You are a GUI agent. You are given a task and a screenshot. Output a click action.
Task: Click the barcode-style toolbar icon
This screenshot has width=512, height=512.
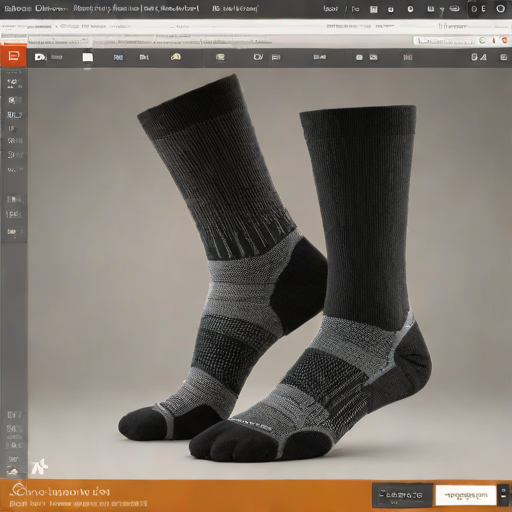(408, 58)
